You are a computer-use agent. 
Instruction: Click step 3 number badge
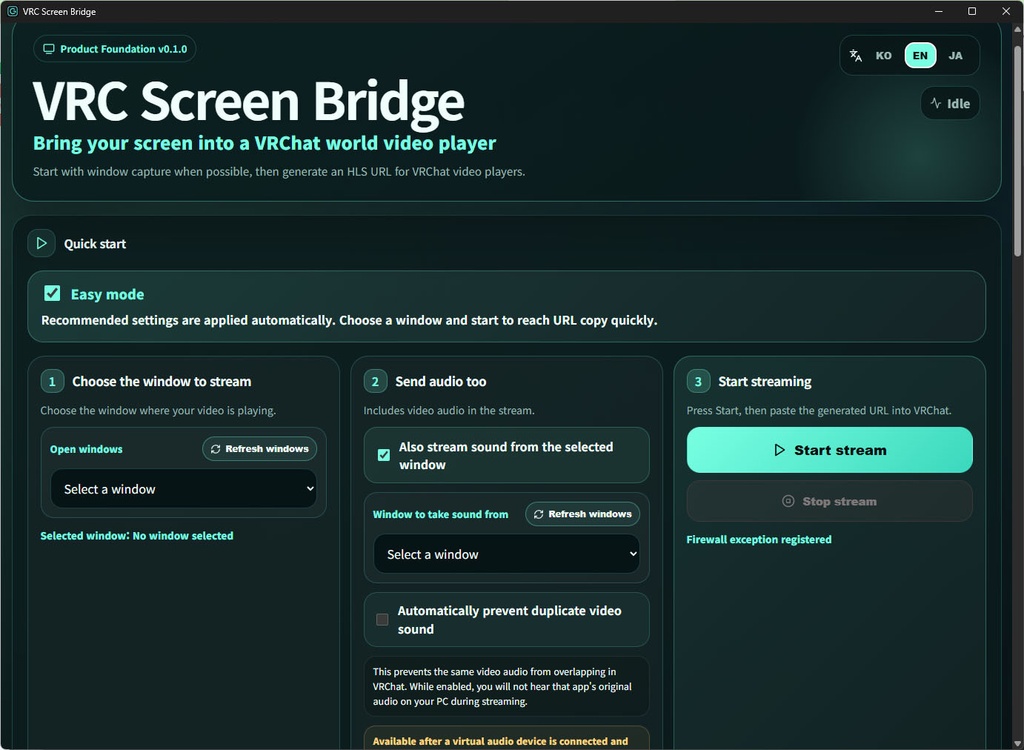coord(698,382)
